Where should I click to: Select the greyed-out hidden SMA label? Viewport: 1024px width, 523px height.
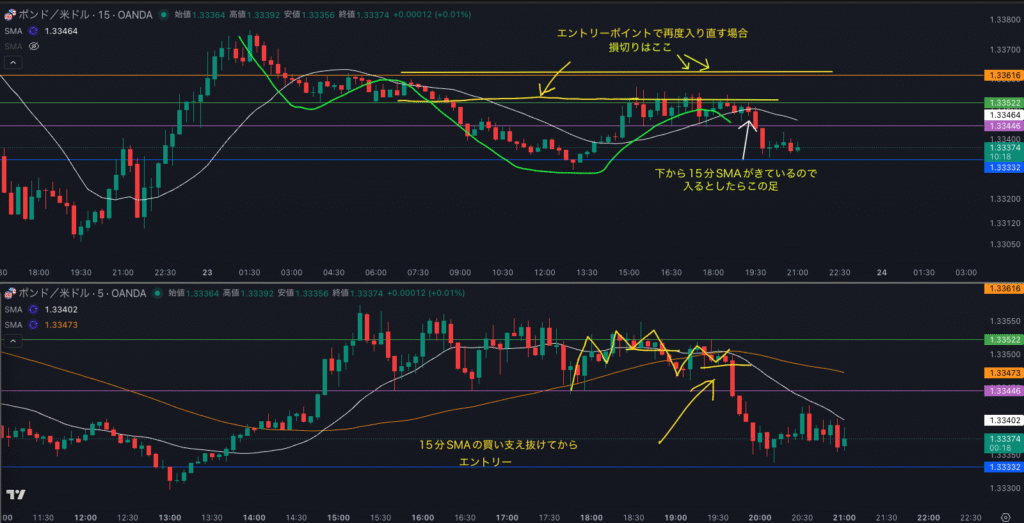pos(13,46)
